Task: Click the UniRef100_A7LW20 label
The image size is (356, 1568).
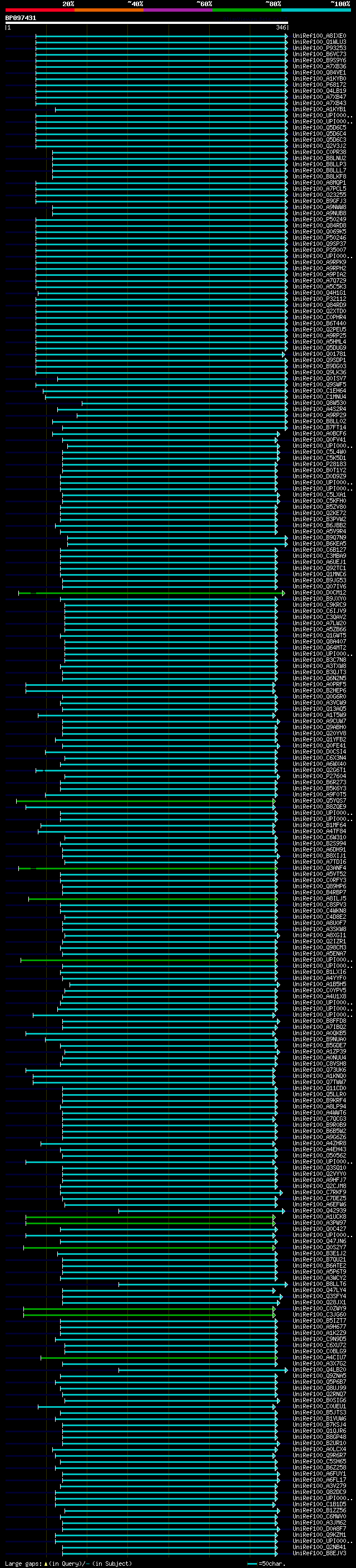Action: (319, 624)
